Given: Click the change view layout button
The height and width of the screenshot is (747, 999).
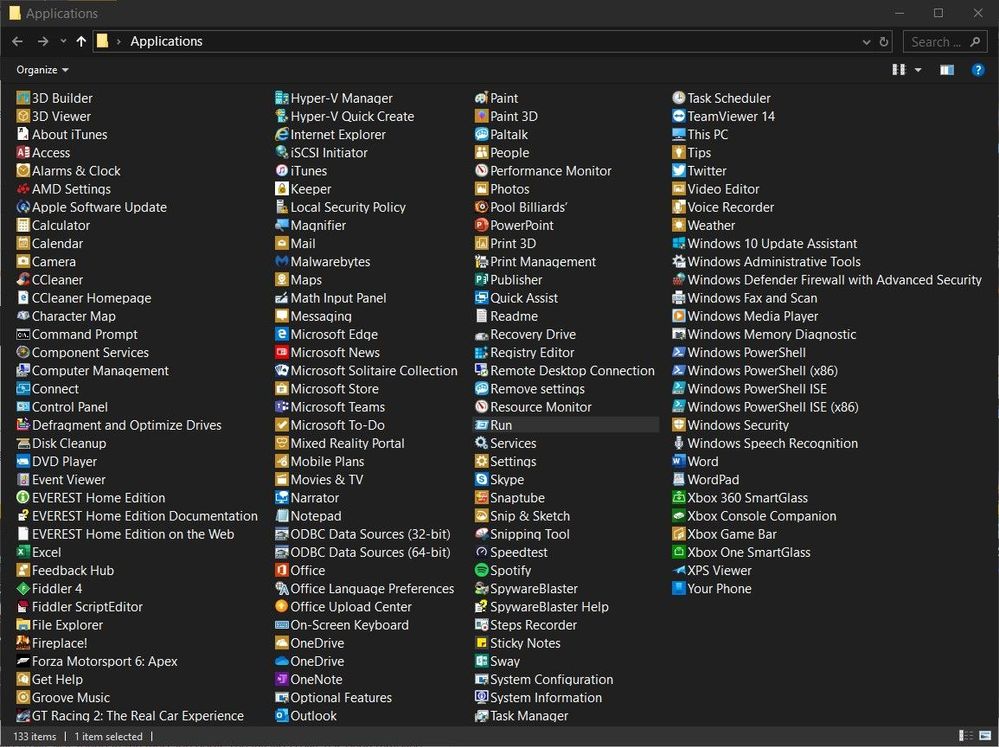Looking at the screenshot, I should click(899, 70).
